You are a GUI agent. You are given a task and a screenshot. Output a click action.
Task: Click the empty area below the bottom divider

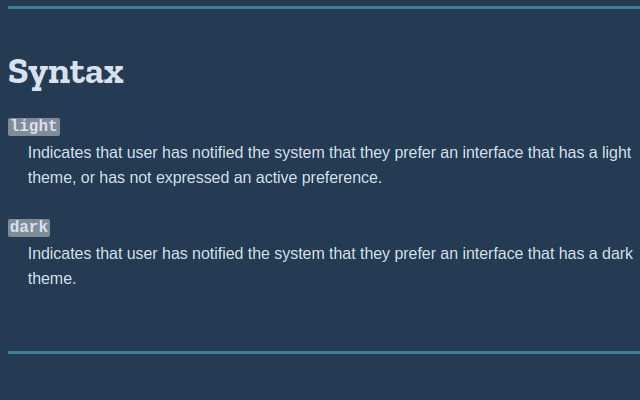324,378
